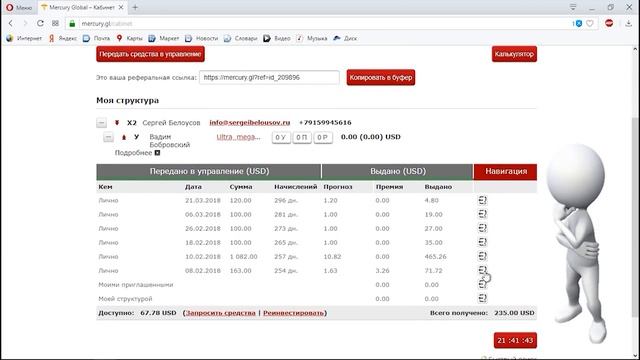640x360 pixels.
Task: Open the tab menu in title bar
Action: pos(573,7)
